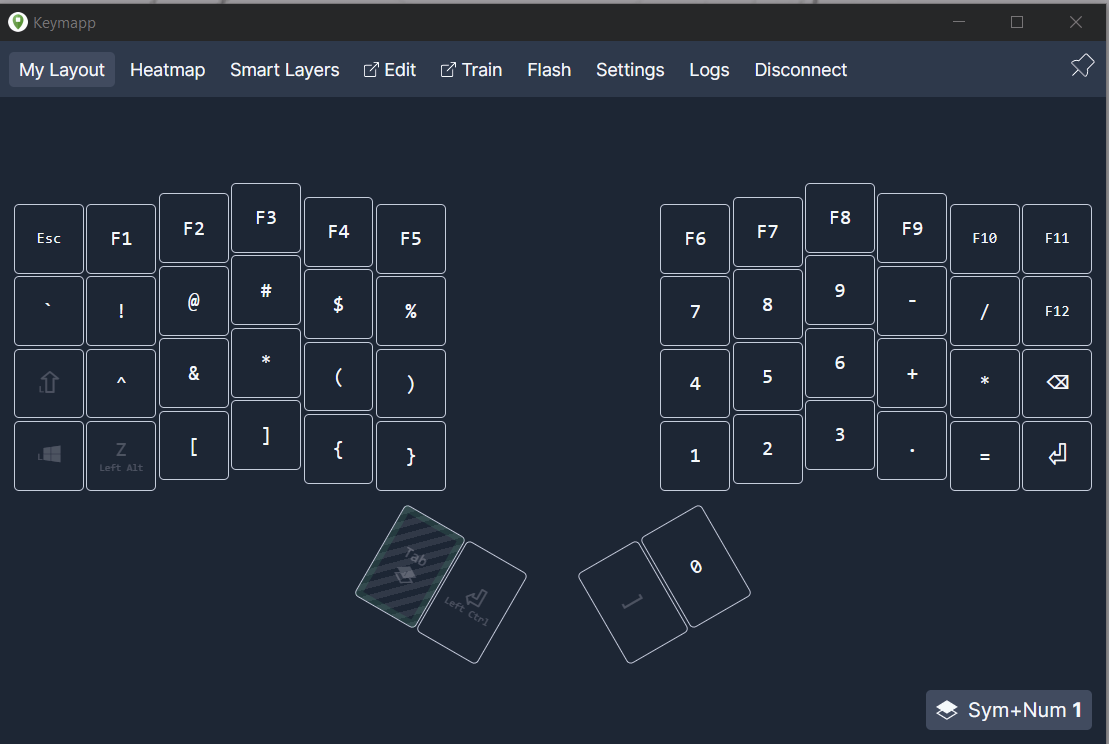The height and width of the screenshot is (744, 1109).
Task: Select the close curly brace key
Action: click(411, 455)
